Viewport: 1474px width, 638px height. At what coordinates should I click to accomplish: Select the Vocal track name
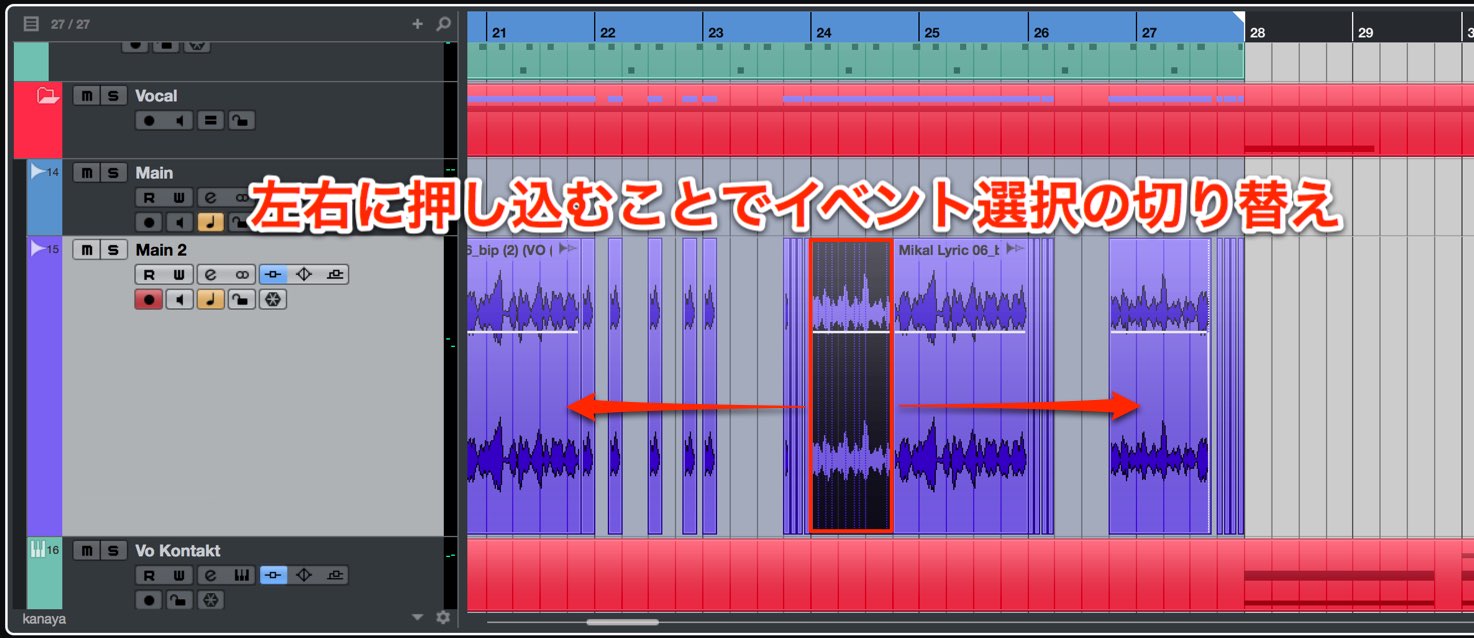pyautogui.click(x=156, y=96)
